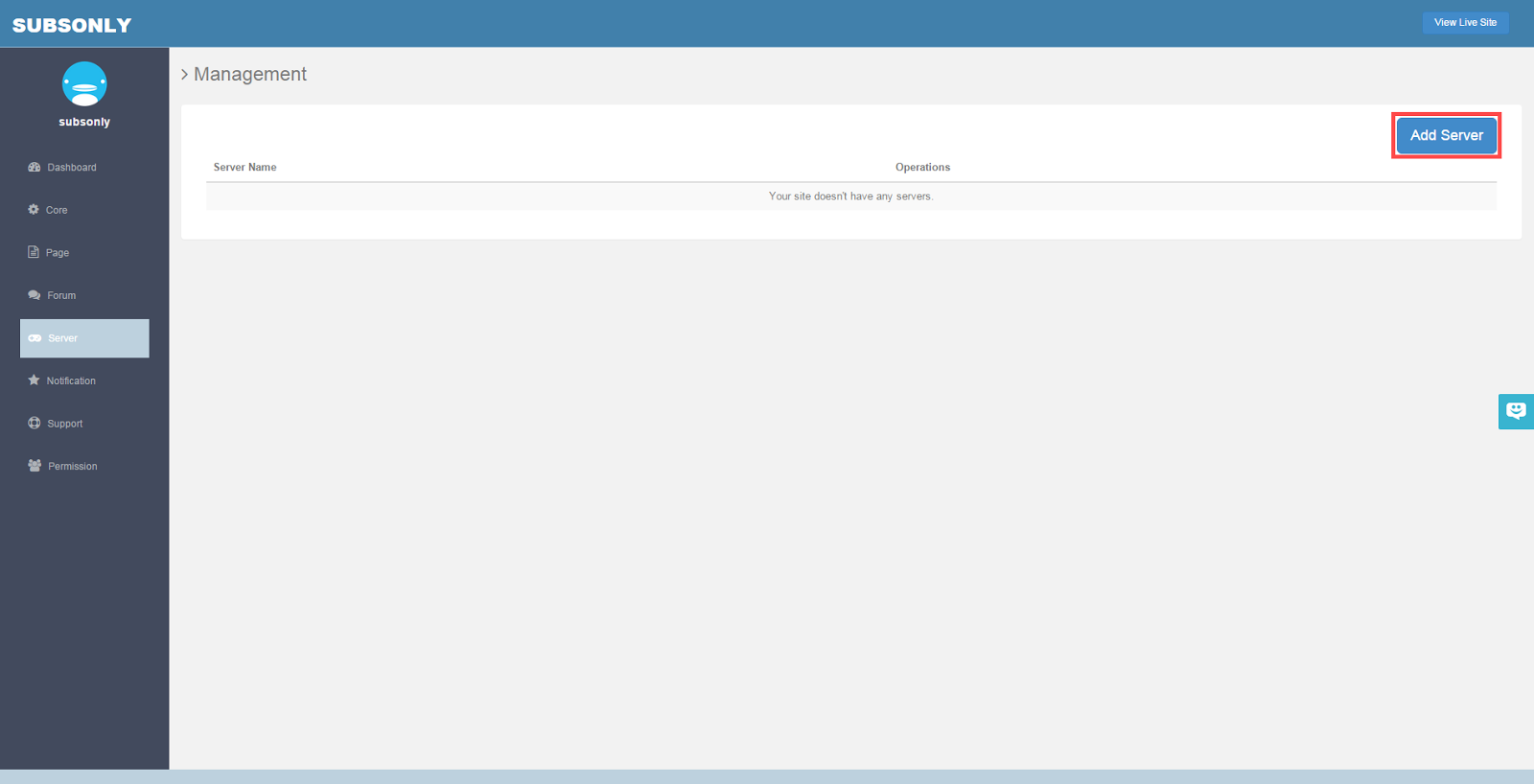Click the Server Name column header
Image resolution: width=1534 pixels, height=784 pixels.
(244, 167)
